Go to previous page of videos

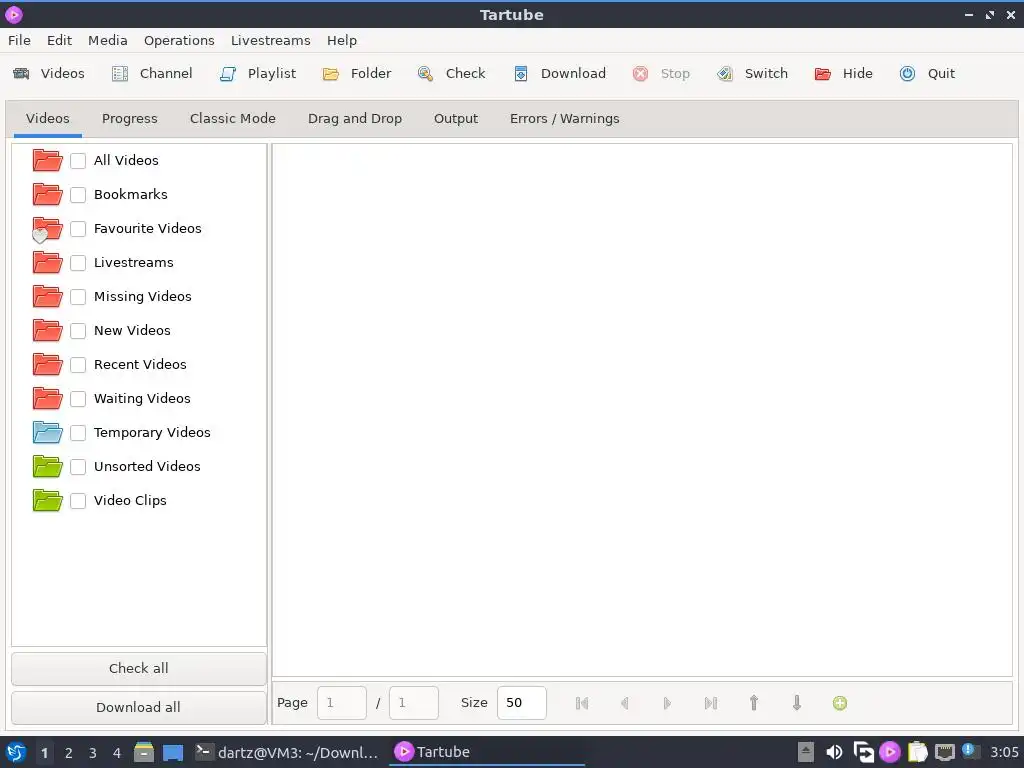624,703
